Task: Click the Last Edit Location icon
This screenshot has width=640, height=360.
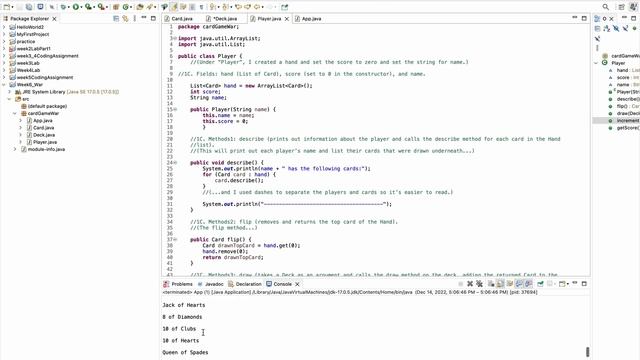Action: click(238, 7)
